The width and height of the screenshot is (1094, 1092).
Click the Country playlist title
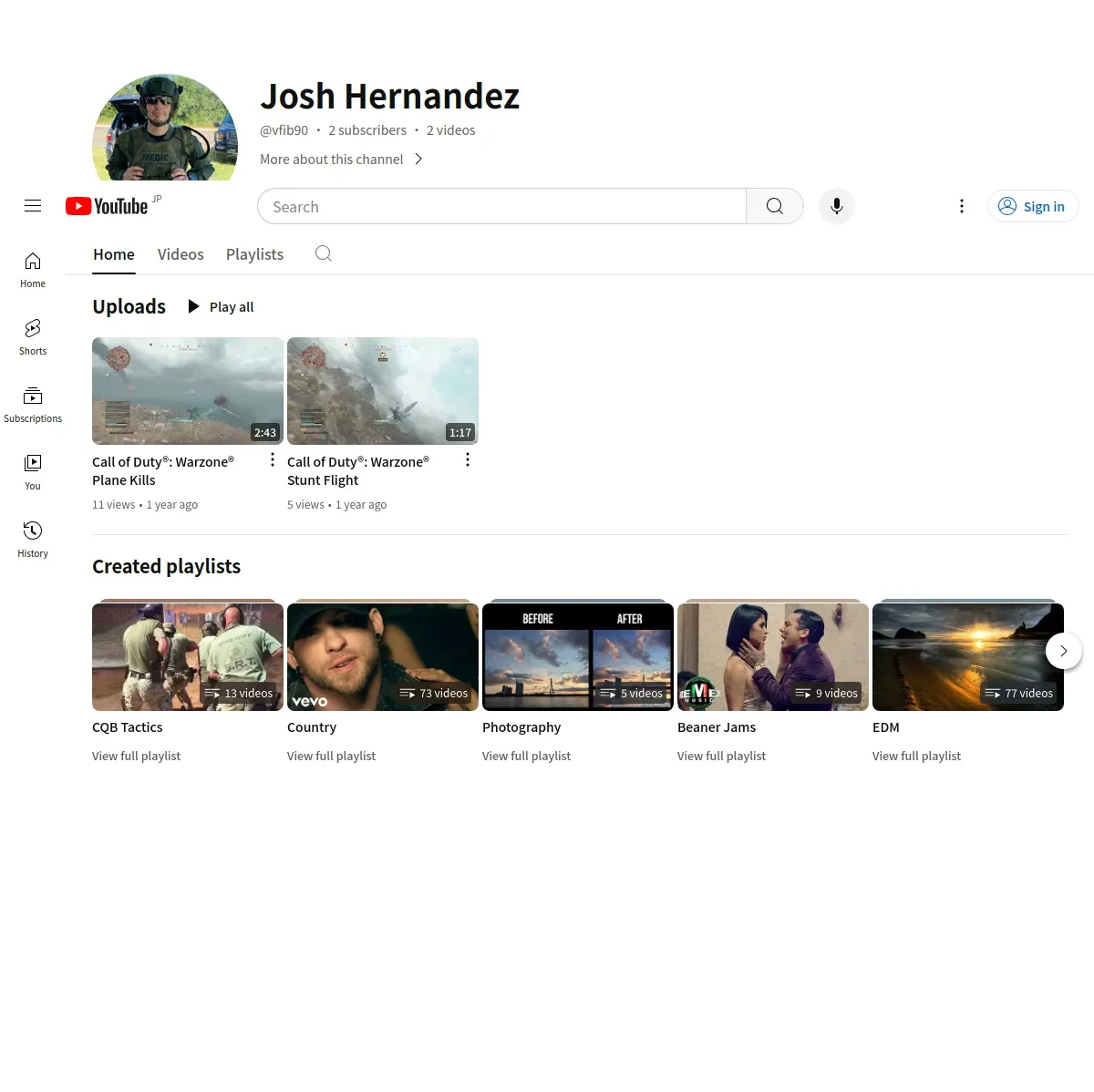coord(312,727)
